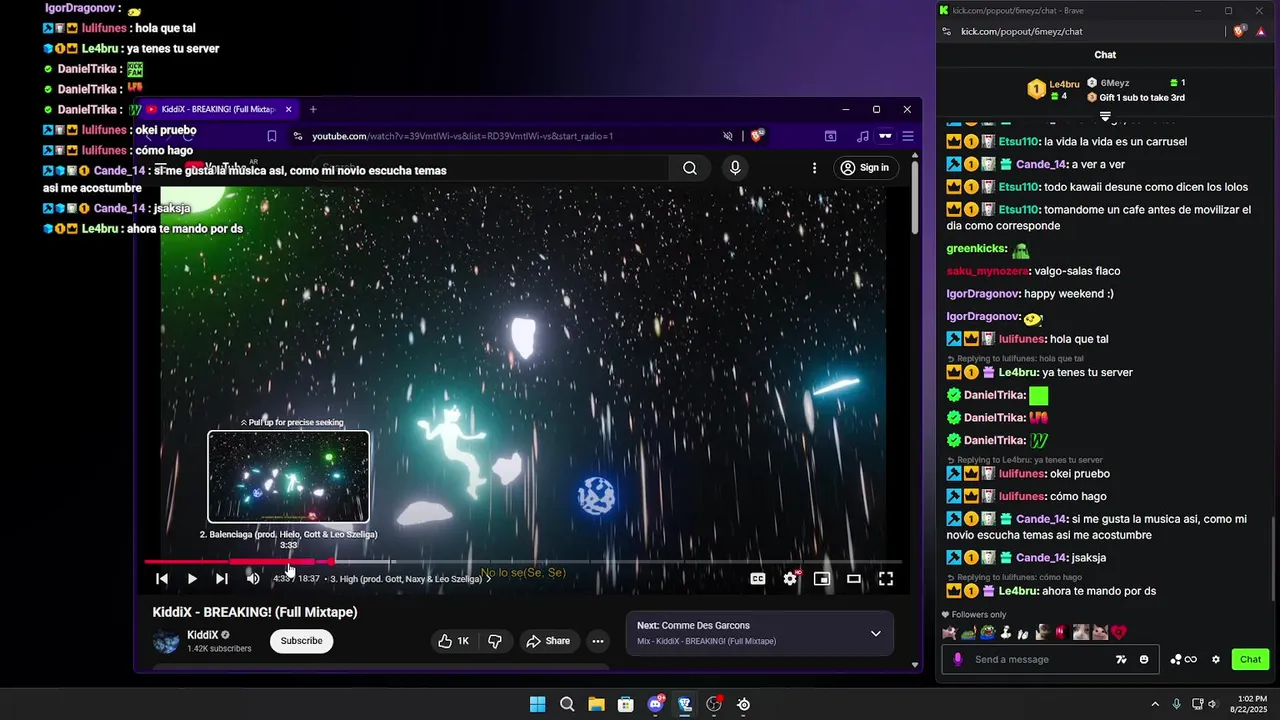This screenshot has width=1280, height=720.
Task: Open chapter '3. High (prod. Gott...' list
Action: coord(410,579)
